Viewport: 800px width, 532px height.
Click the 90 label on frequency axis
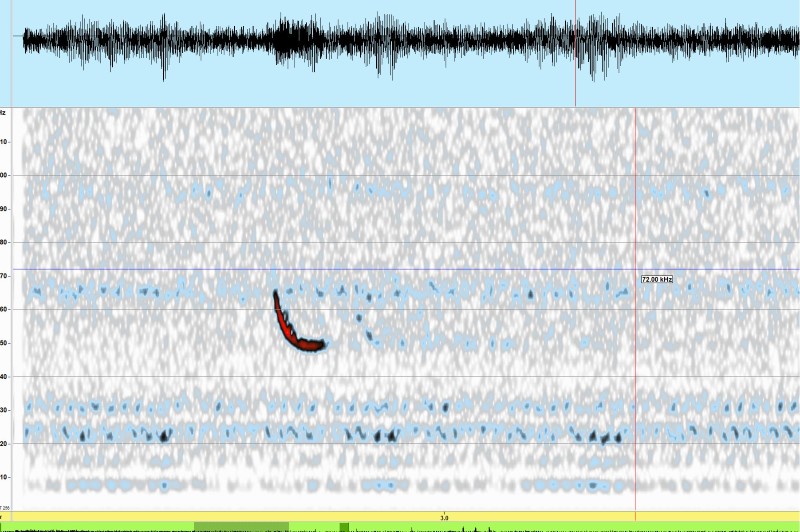click(4, 209)
